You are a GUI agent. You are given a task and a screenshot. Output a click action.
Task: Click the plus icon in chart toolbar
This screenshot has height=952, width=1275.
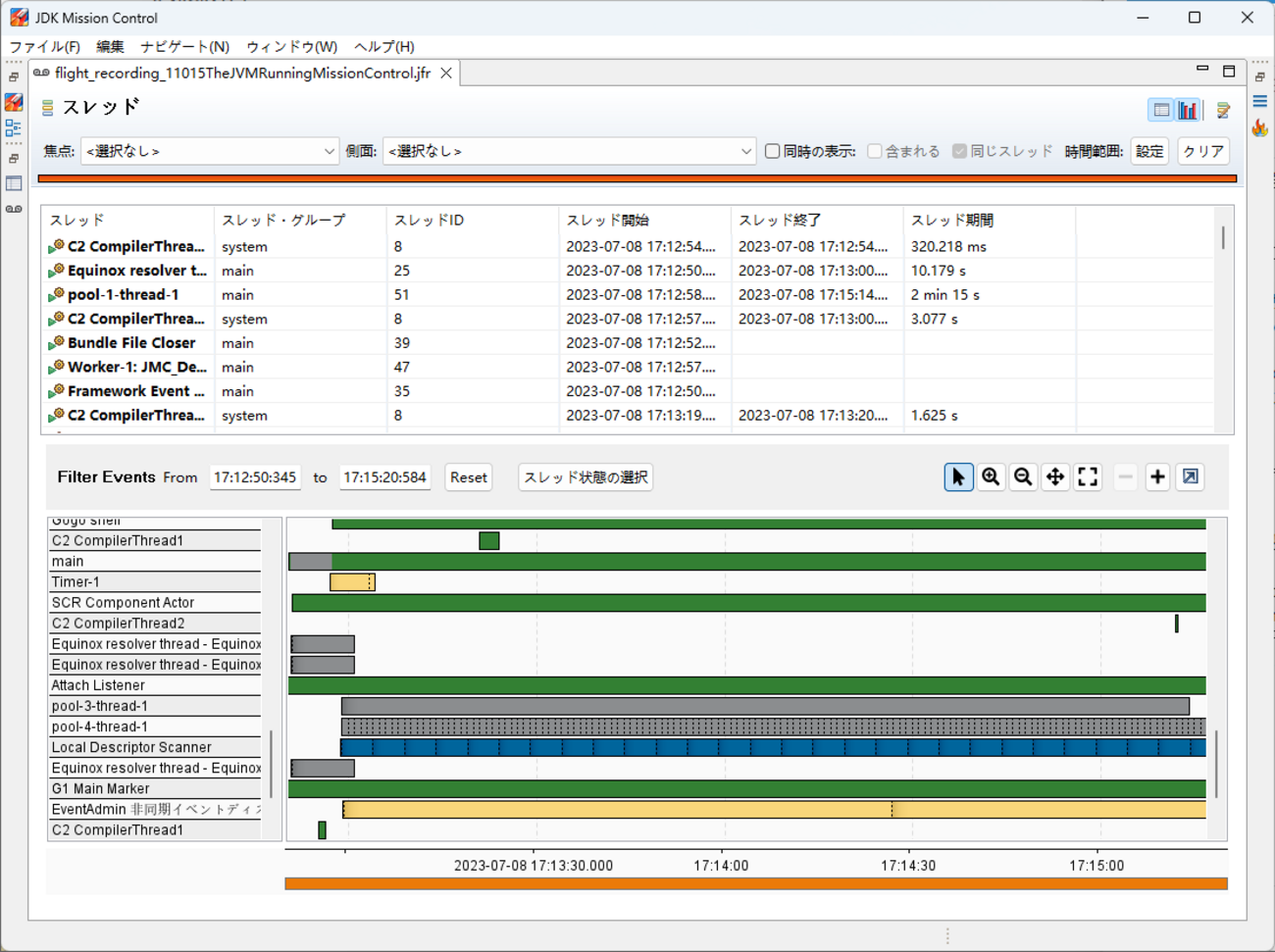coord(1157,477)
